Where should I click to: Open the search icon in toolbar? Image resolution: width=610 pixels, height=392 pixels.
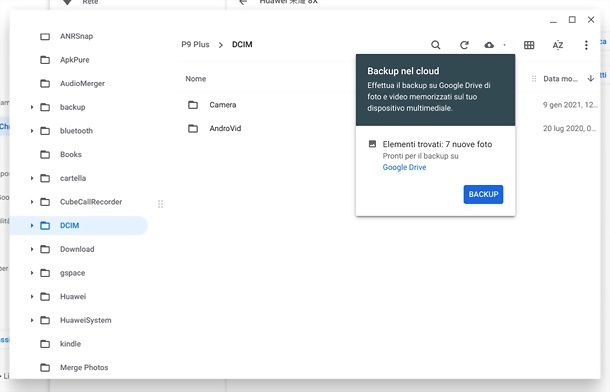[x=436, y=45]
